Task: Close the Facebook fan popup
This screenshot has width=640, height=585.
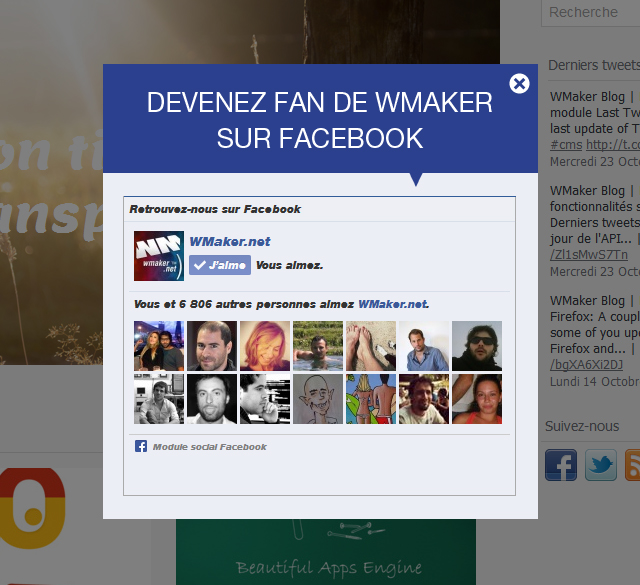Action: coord(519,84)
